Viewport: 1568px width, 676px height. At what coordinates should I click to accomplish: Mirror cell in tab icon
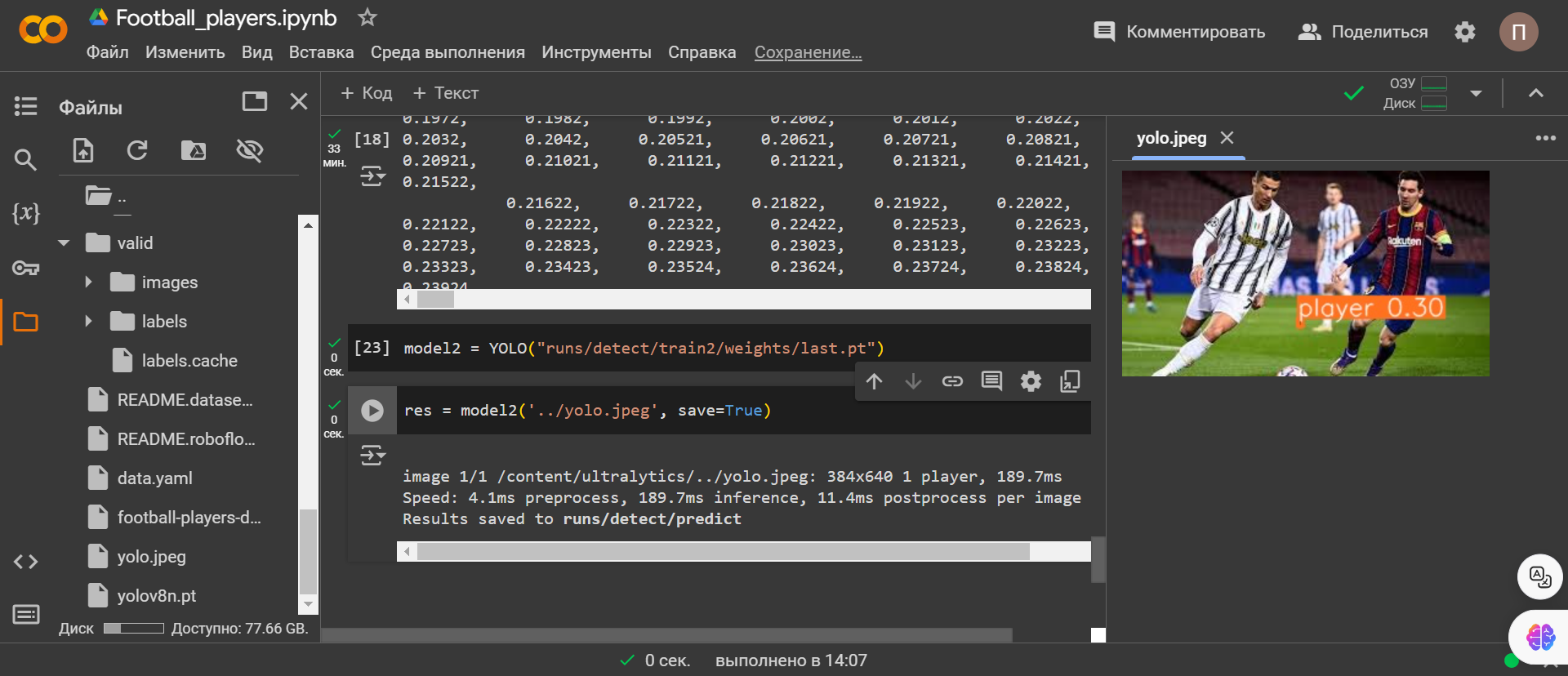click(1070, 381)
